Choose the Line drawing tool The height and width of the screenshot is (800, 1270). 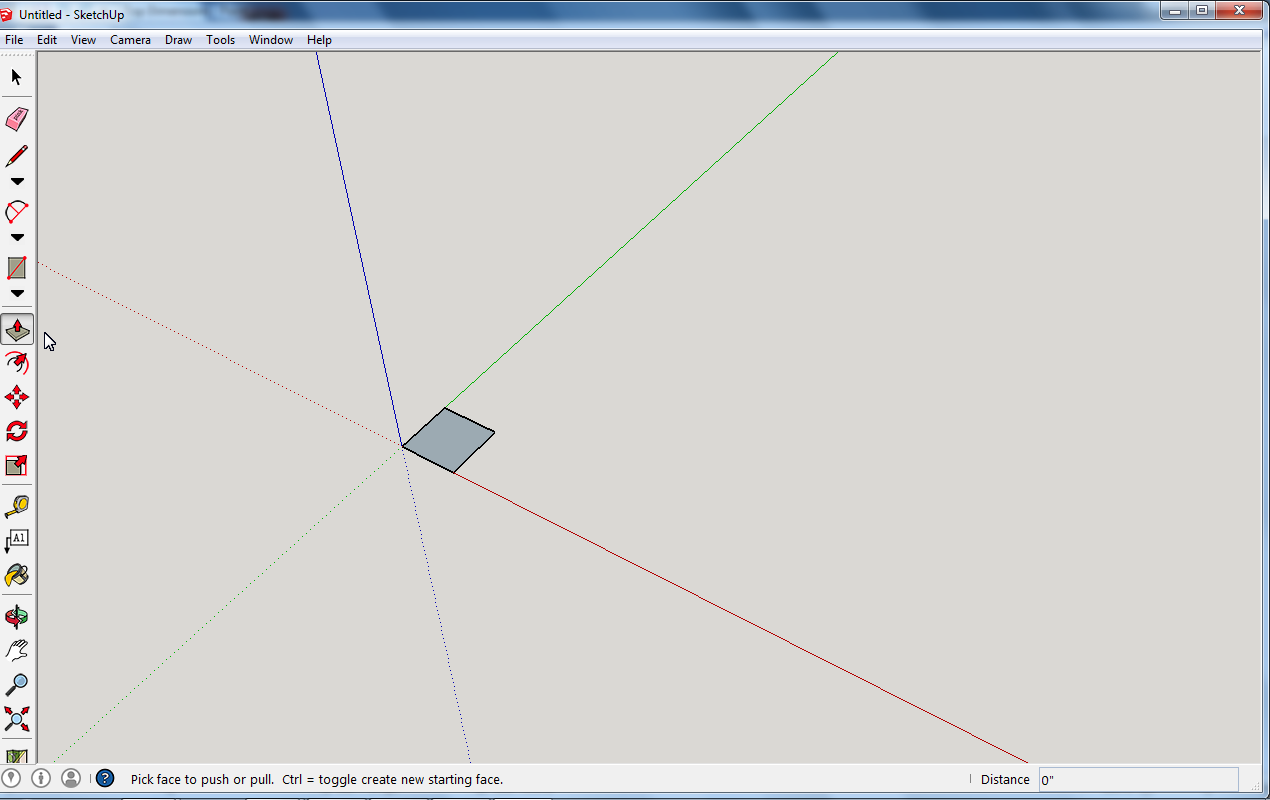coord(17,156)
